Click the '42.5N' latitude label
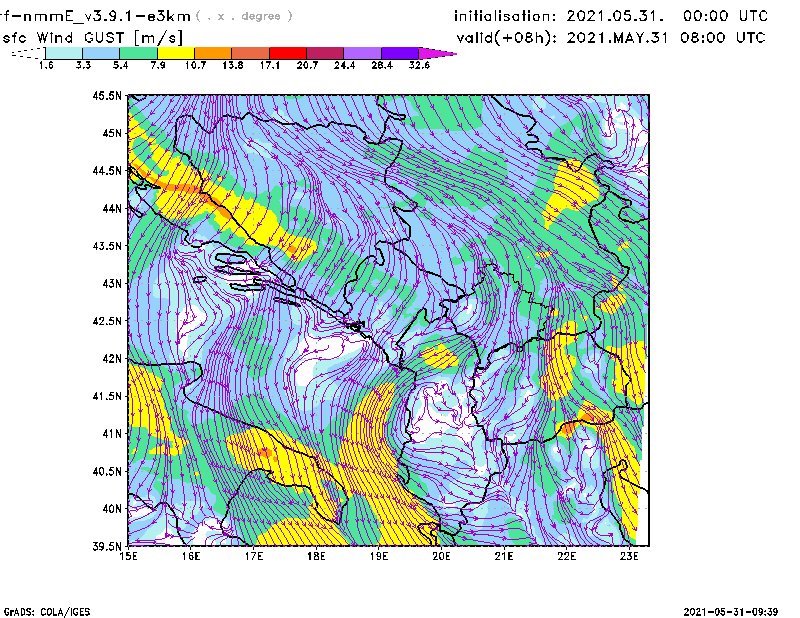The height and width of the screenshot is (618, 800). click(107, 320)
